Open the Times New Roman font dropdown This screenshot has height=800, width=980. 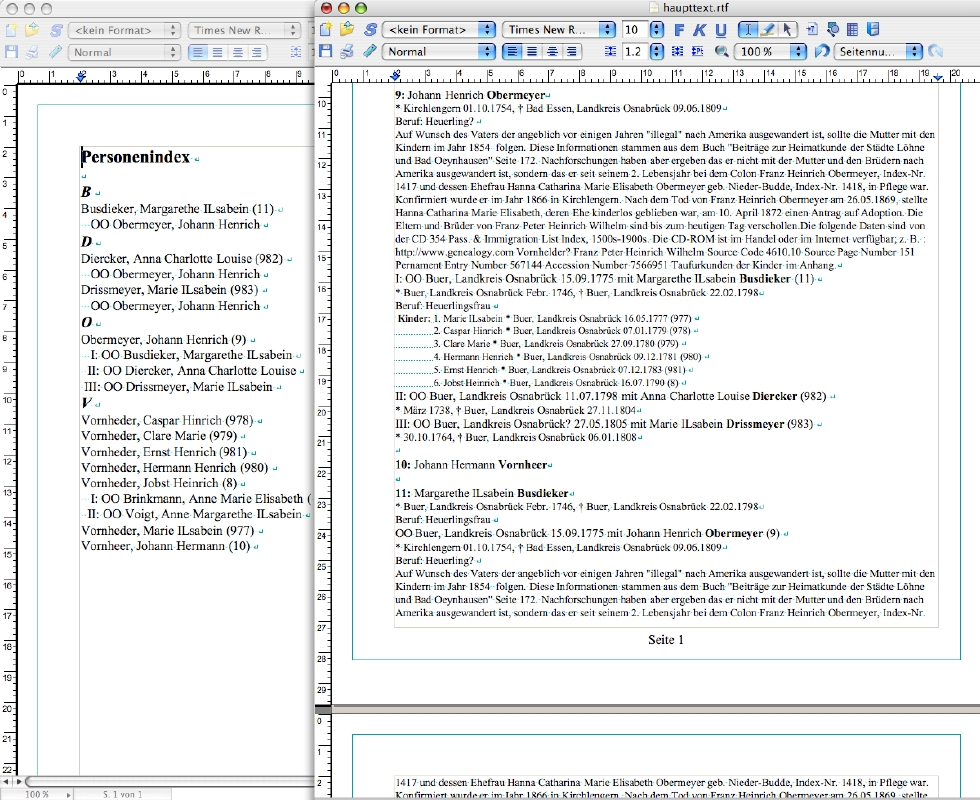(x=559, y=30)
